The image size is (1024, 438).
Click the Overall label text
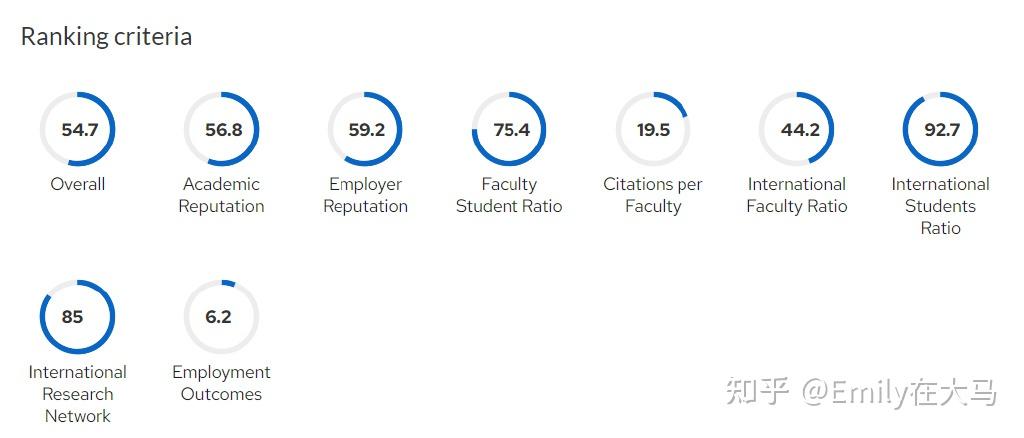[78, 184]
